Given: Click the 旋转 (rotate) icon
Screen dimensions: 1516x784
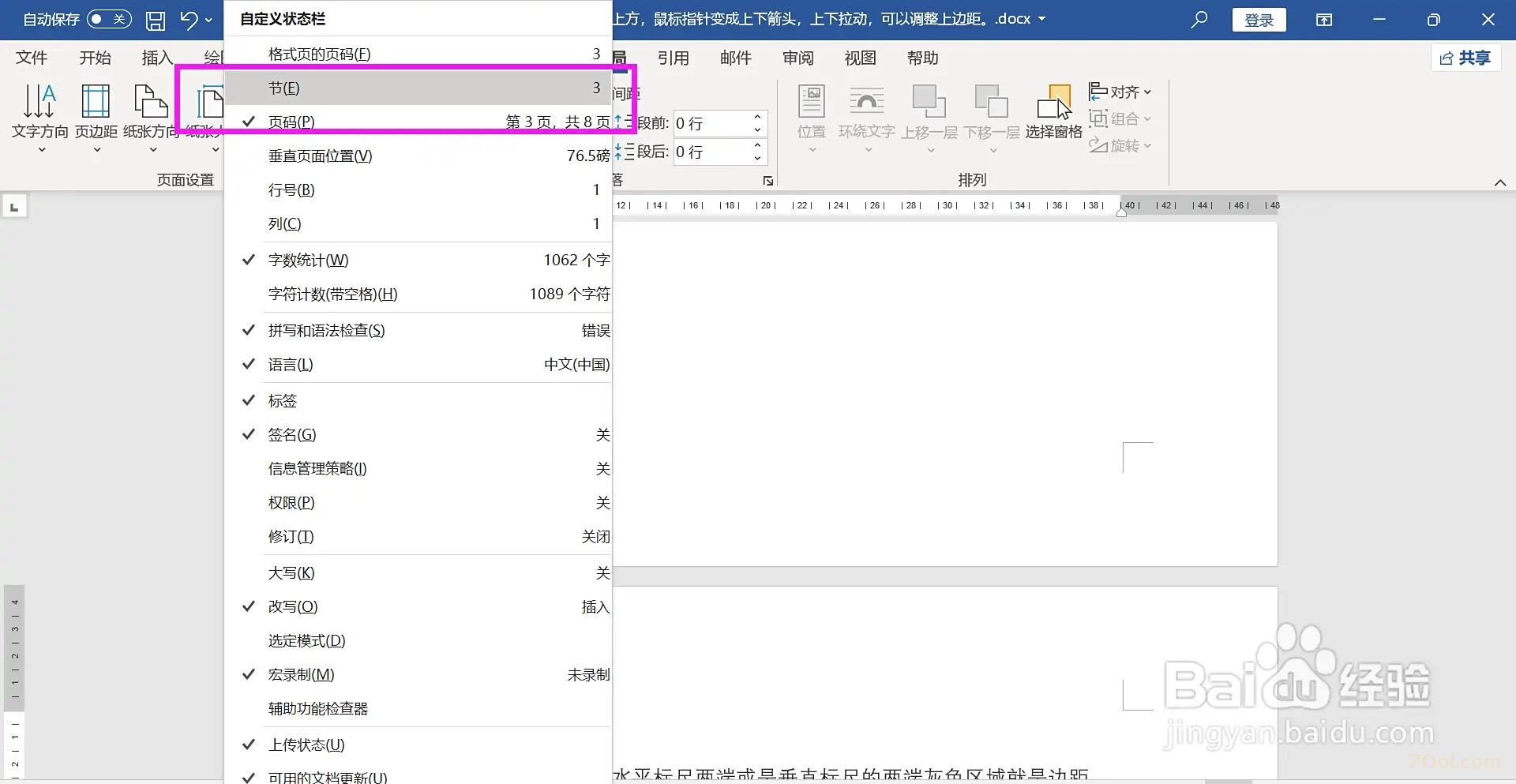Looking at the screenshot, I should point(1120,145).
